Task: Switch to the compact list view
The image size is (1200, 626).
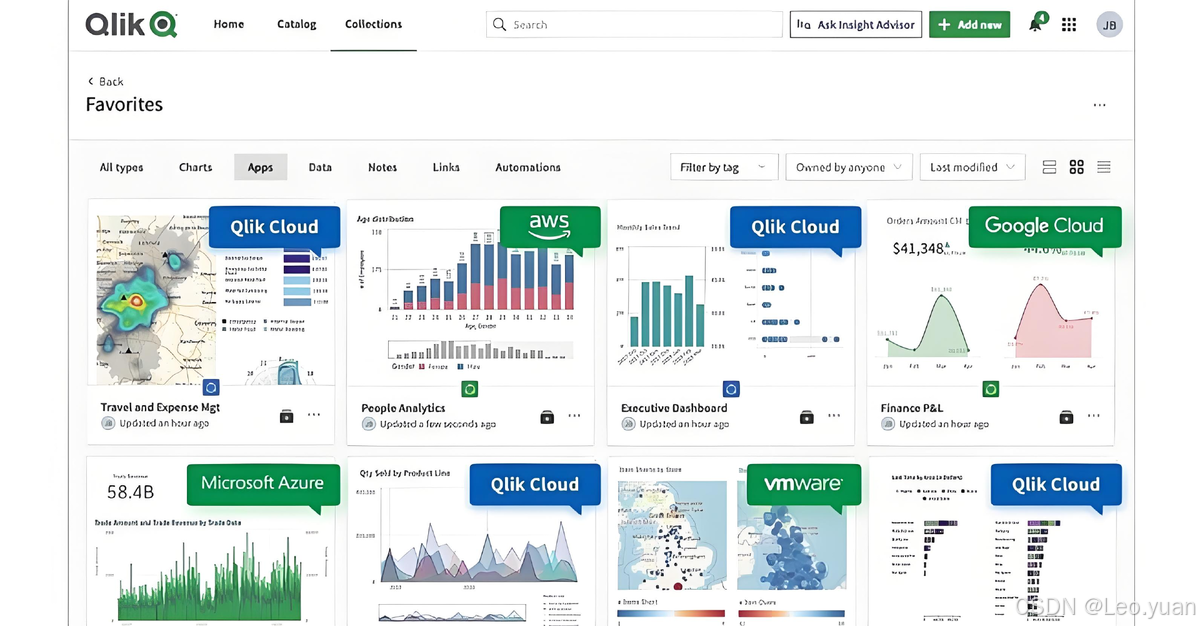Action: tap(1103, 167)
